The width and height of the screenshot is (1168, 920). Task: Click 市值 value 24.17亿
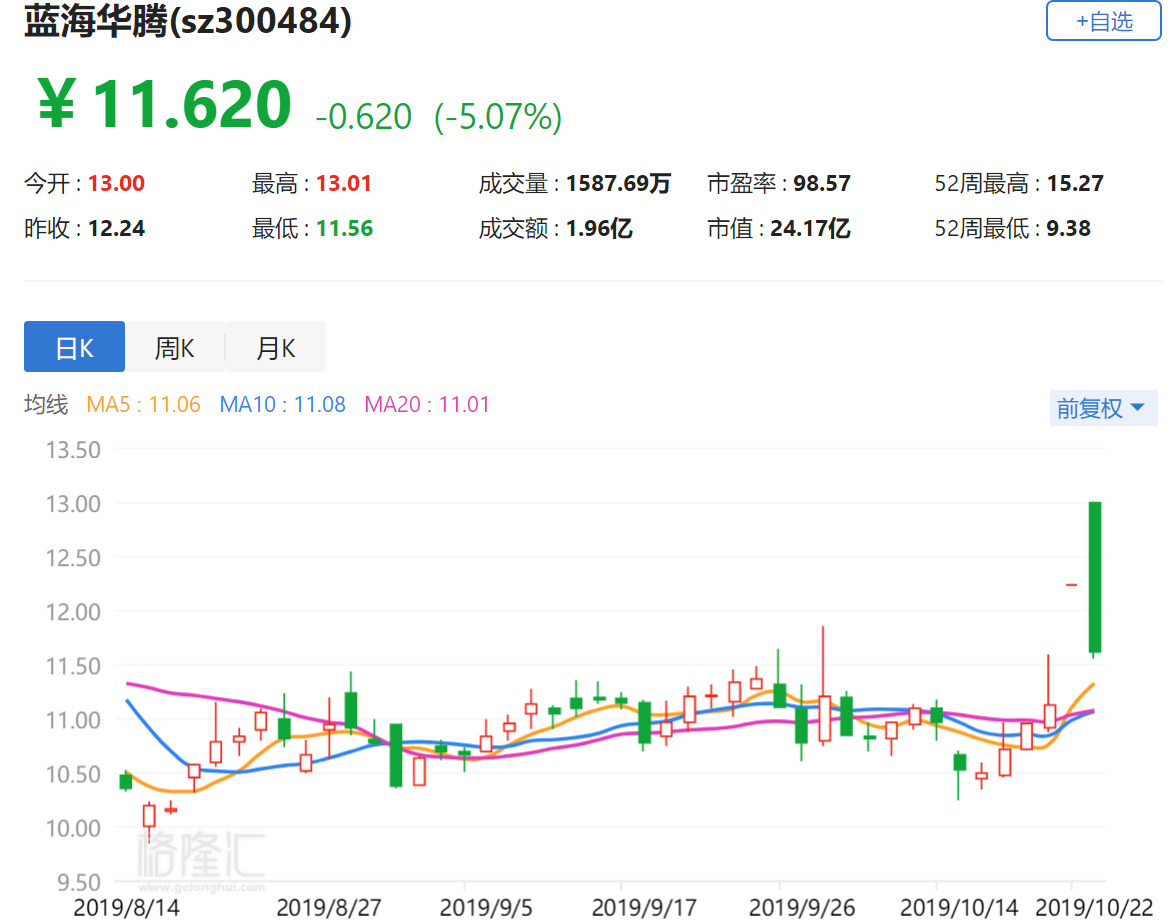pos(810,228)
